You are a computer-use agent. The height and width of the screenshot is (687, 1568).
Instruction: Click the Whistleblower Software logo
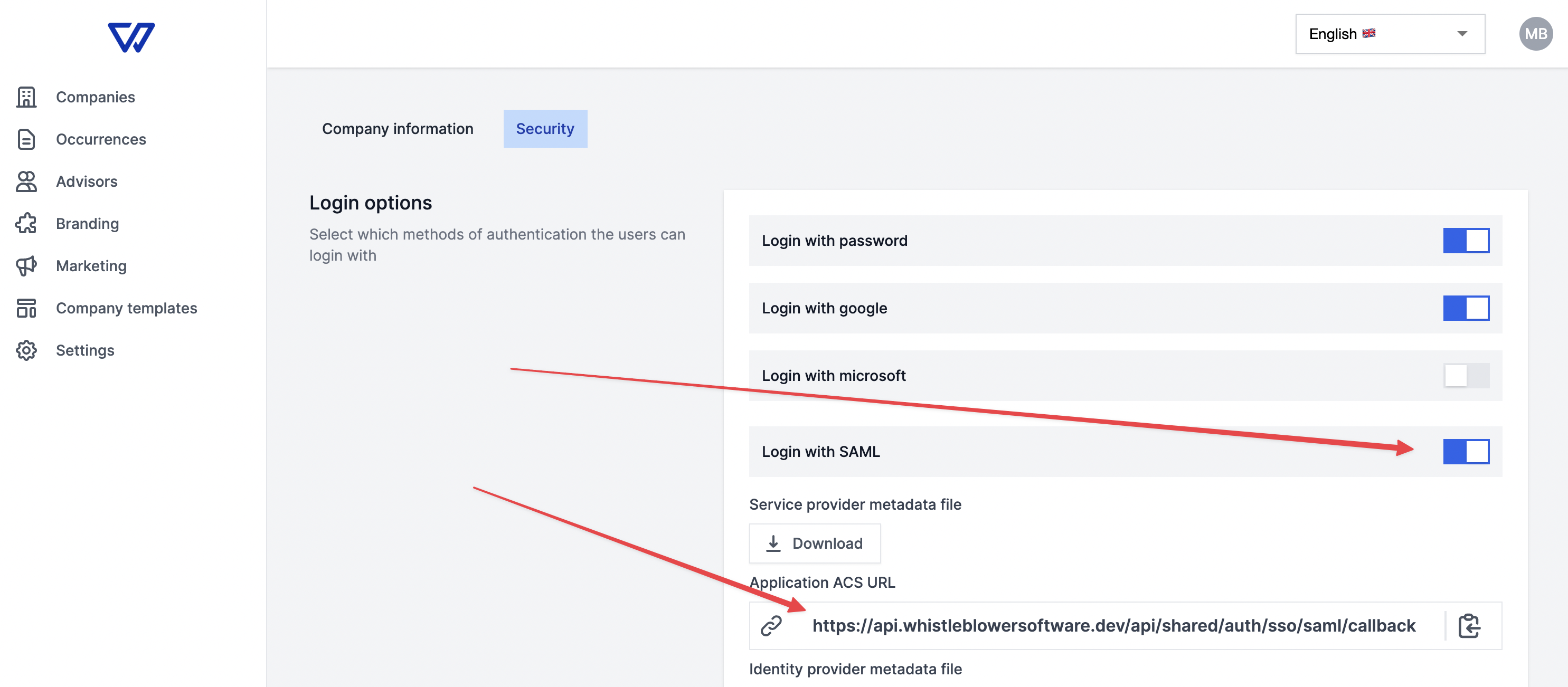tap(131, 37)
